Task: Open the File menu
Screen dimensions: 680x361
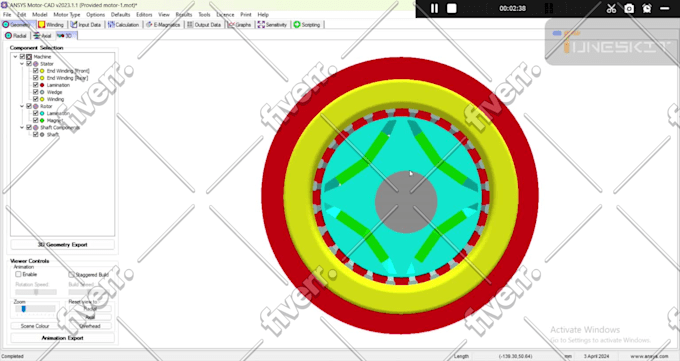Action: point(7,14)
